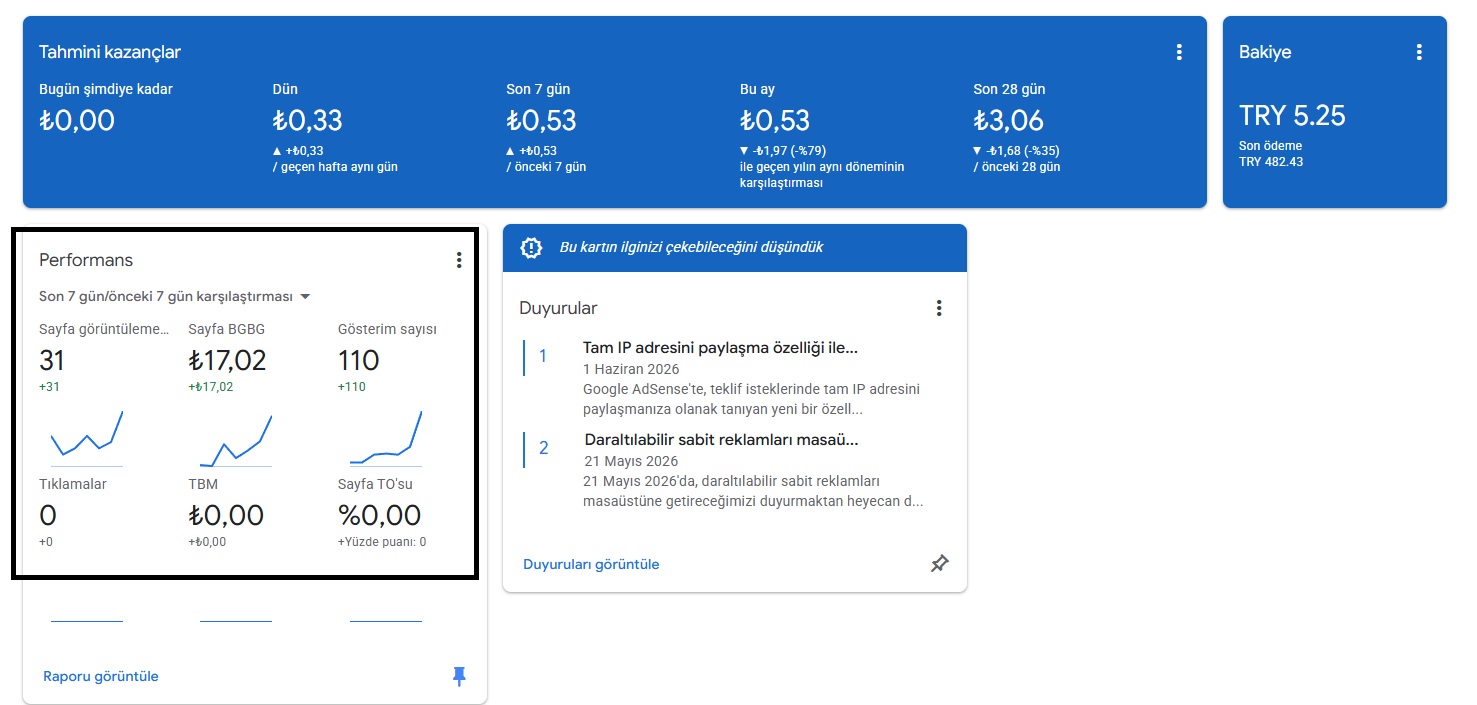Open the Performans card options menu
The width and height of the screenshot is (1477, 705).
pos(459,260)
